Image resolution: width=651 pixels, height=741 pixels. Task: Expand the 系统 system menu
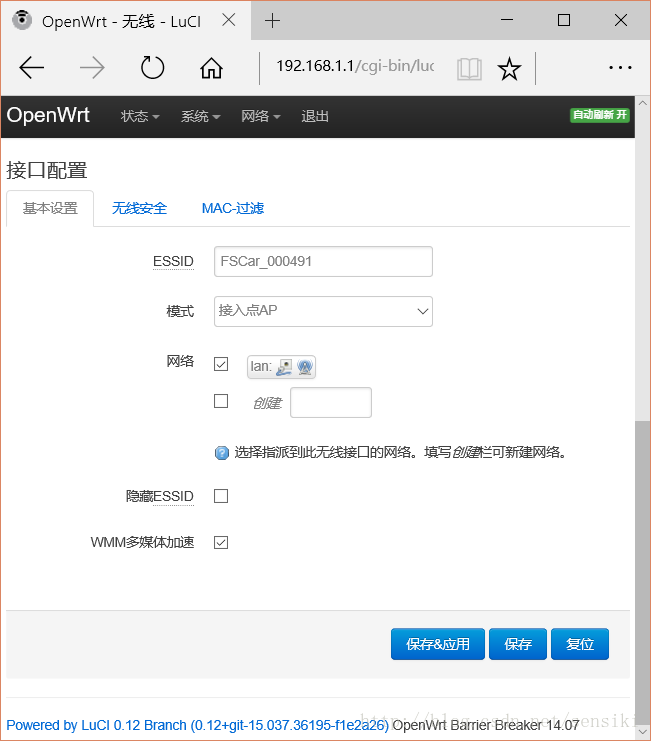(x=200, y=116)
